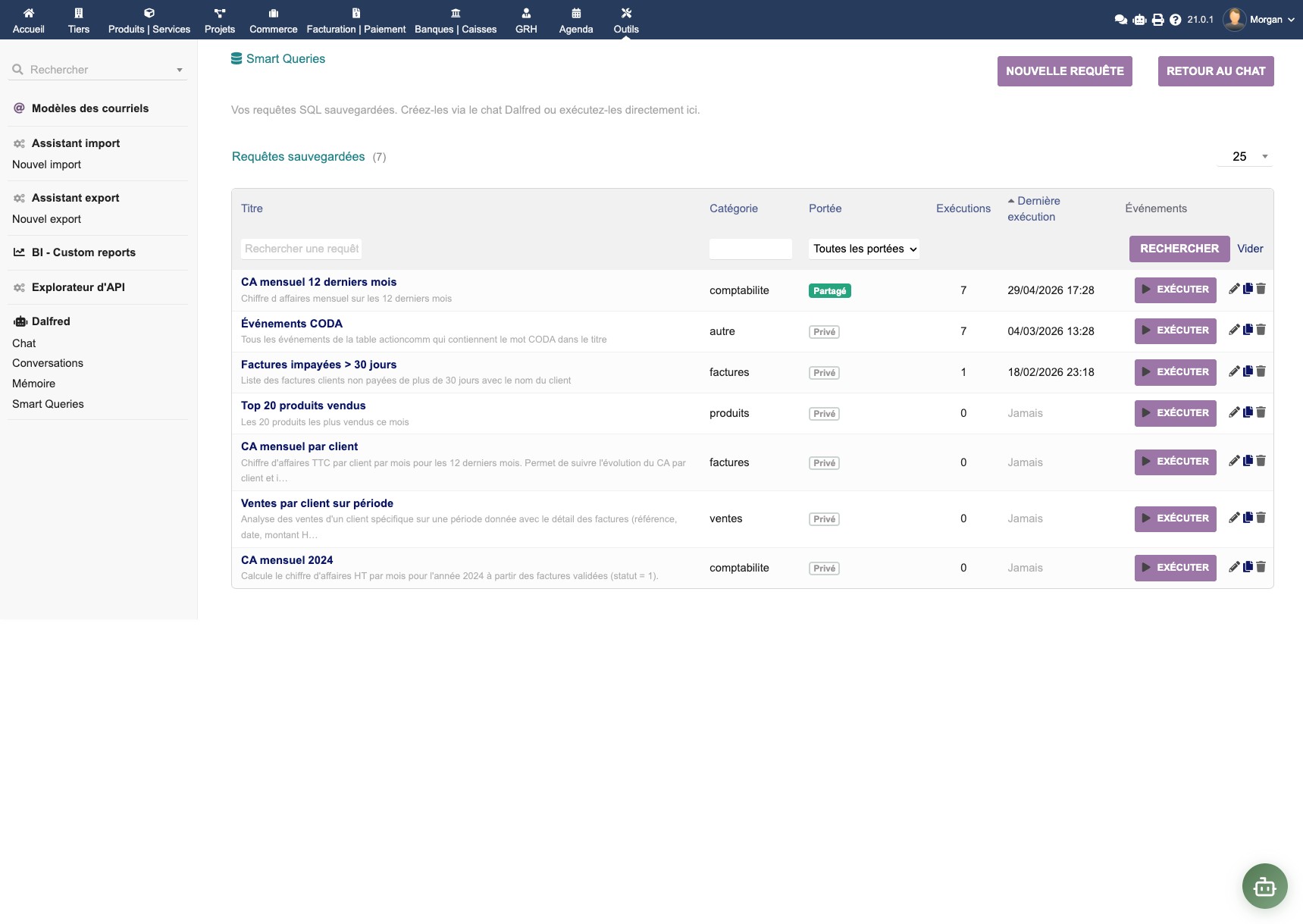This screenshot has width=1303, height=924.
Task: Expand the Toutes les portées dropdown
Action: (864, 249)
